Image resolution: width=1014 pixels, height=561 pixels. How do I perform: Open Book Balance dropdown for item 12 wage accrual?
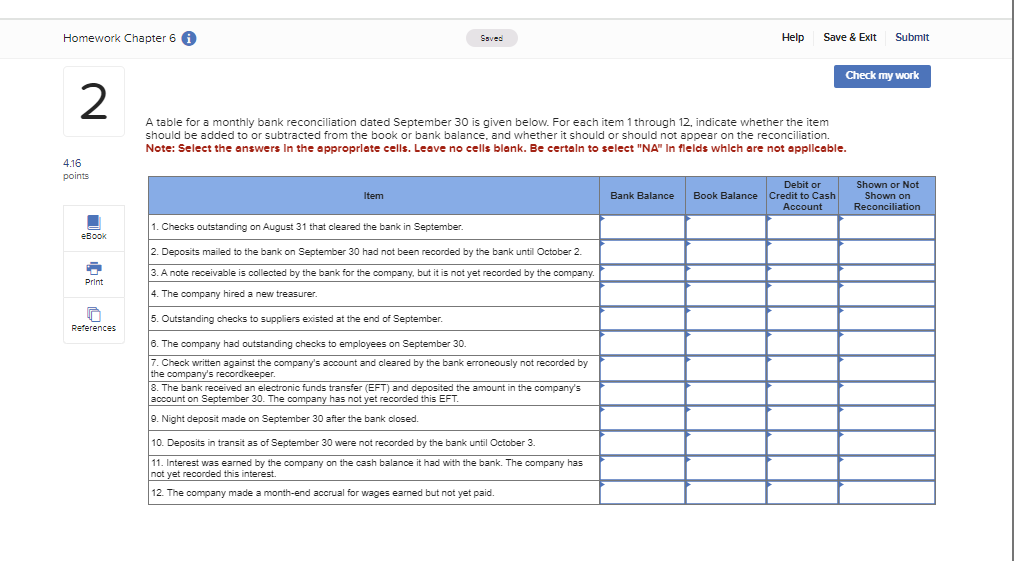point(726,492)
